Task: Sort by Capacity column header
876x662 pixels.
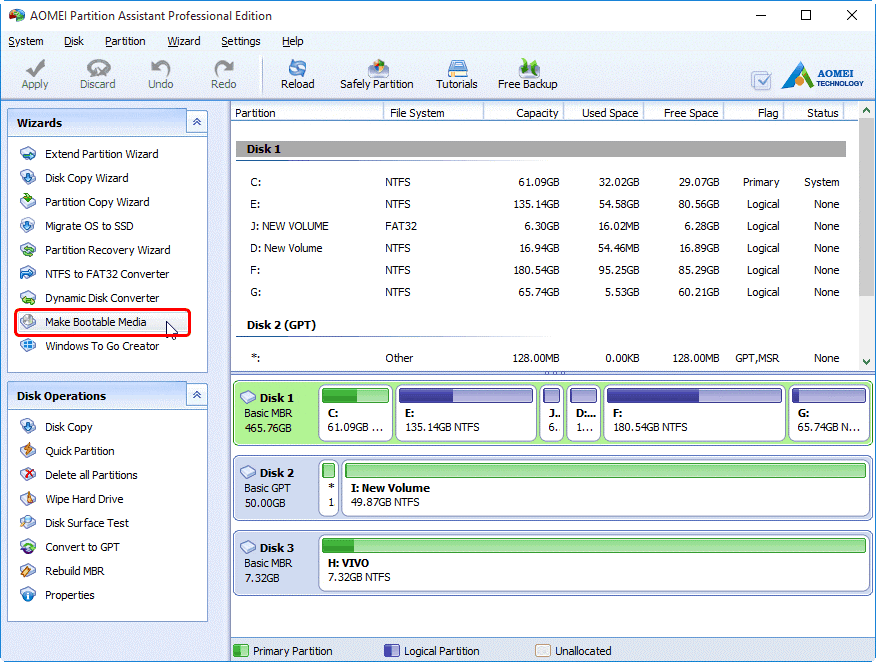Action: pos(524,113)
